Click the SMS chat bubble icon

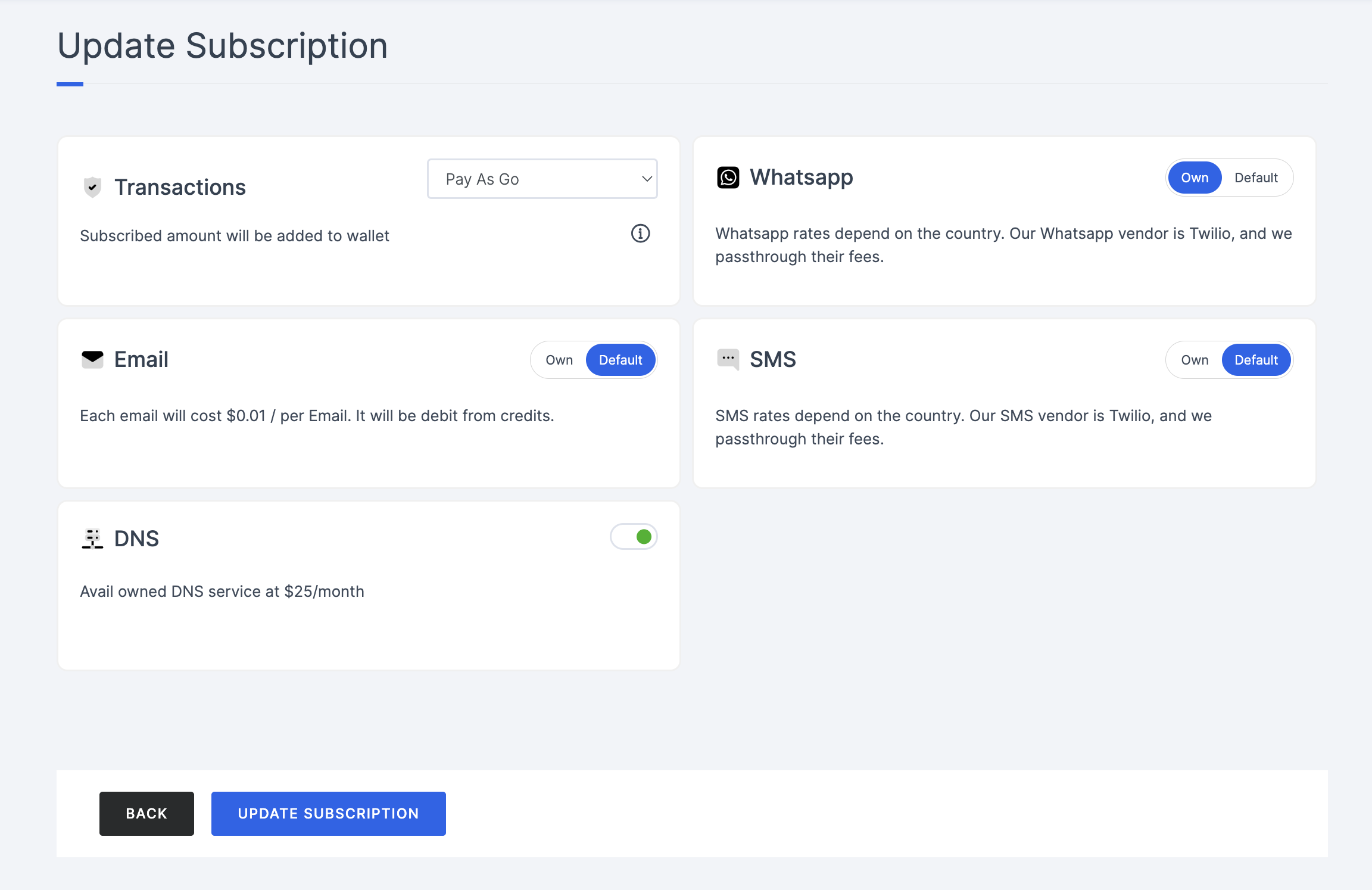727,358
